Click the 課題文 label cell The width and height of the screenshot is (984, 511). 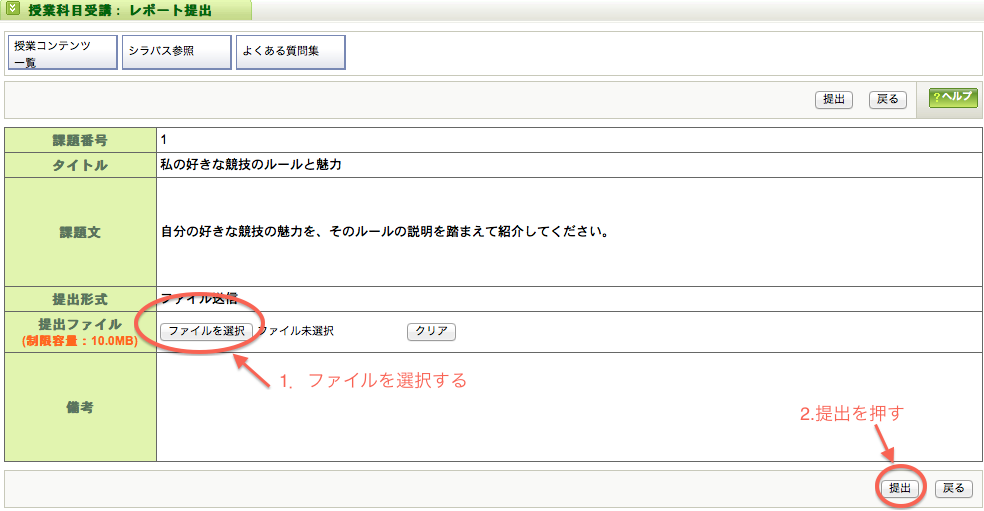tap(80, 232)
